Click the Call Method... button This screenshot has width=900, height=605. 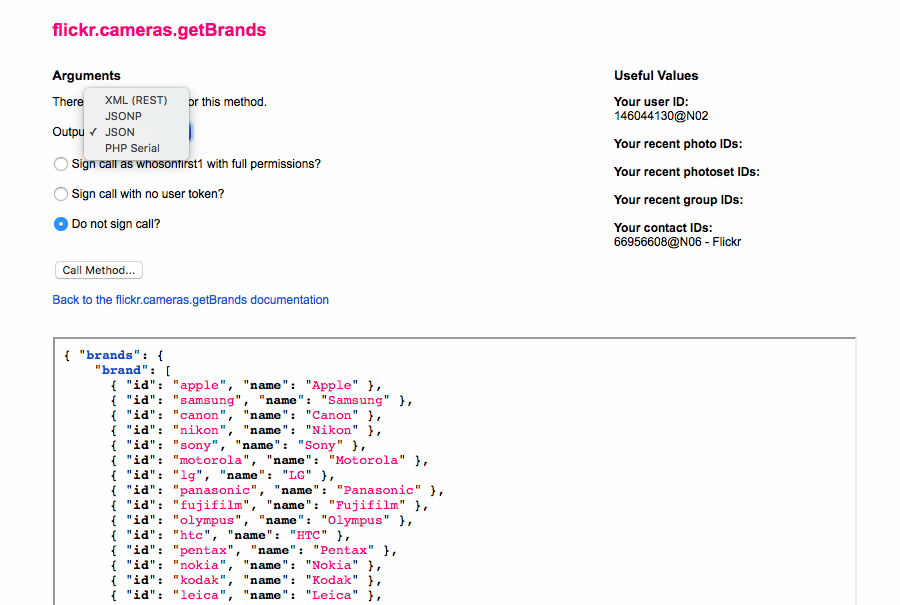coord(99,270)
